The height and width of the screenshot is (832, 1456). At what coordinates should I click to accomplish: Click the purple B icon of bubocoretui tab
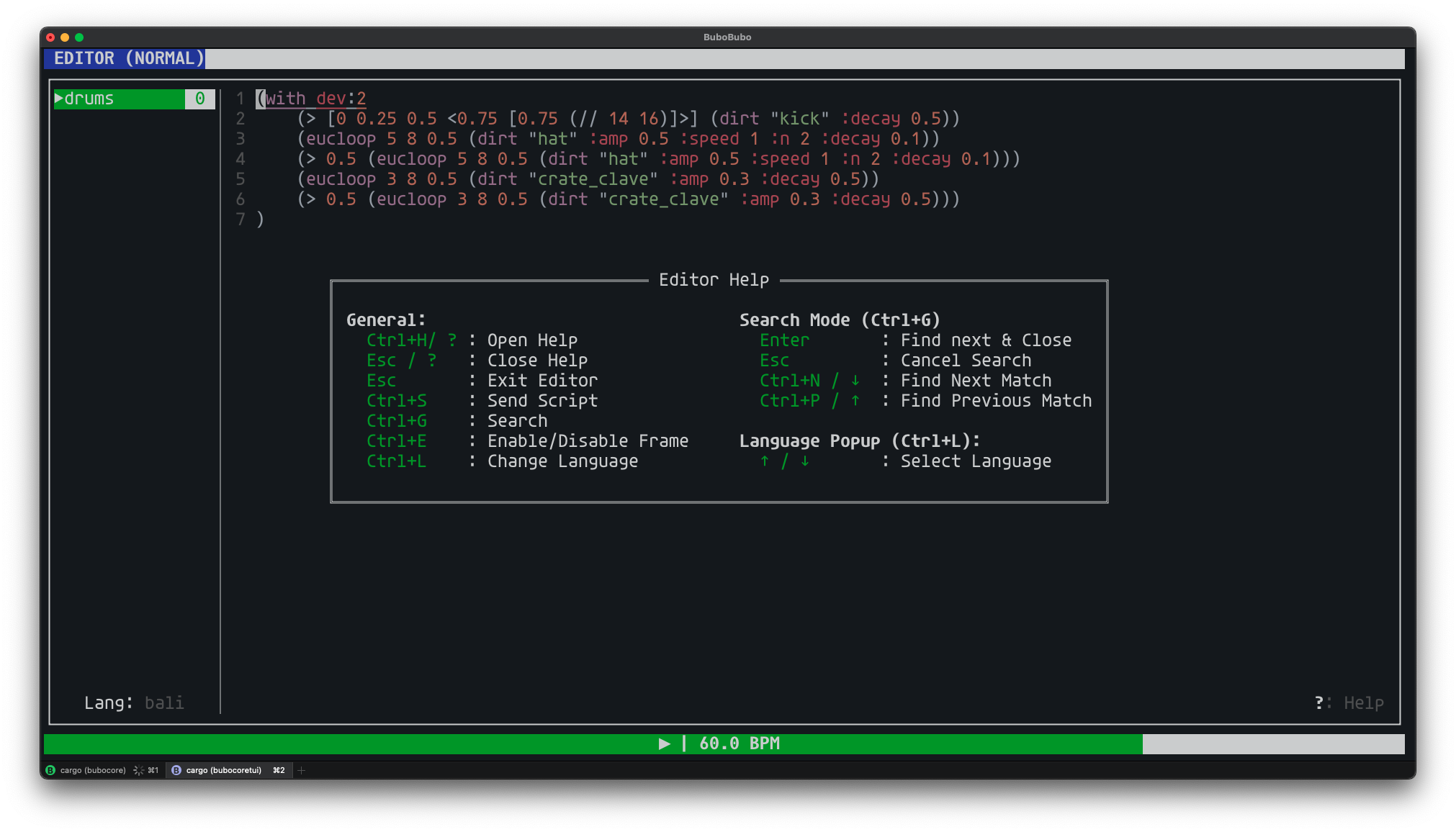pos(176,770)
